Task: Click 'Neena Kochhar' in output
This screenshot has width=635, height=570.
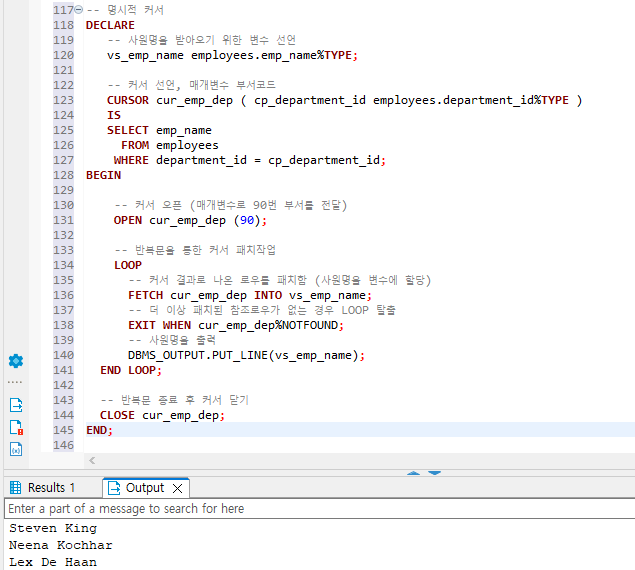Action: (61, 545)
